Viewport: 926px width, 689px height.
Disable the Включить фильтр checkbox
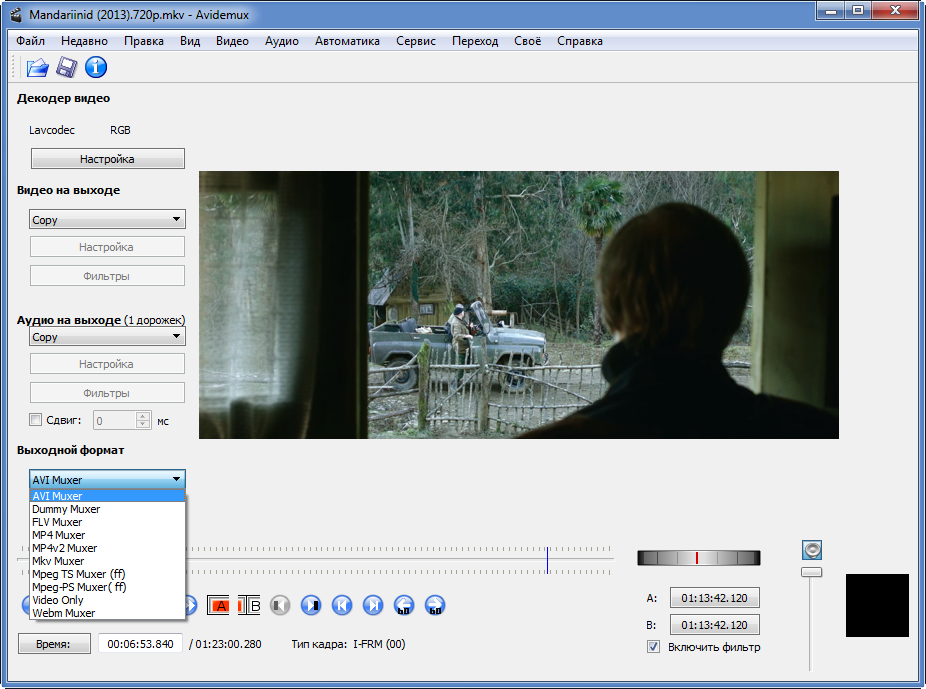[x=653, y=647]
